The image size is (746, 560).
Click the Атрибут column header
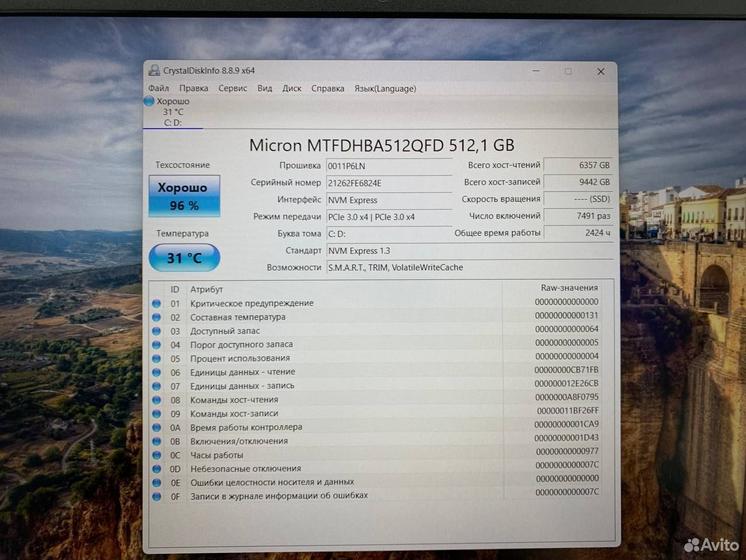click(x=206, y=289)
